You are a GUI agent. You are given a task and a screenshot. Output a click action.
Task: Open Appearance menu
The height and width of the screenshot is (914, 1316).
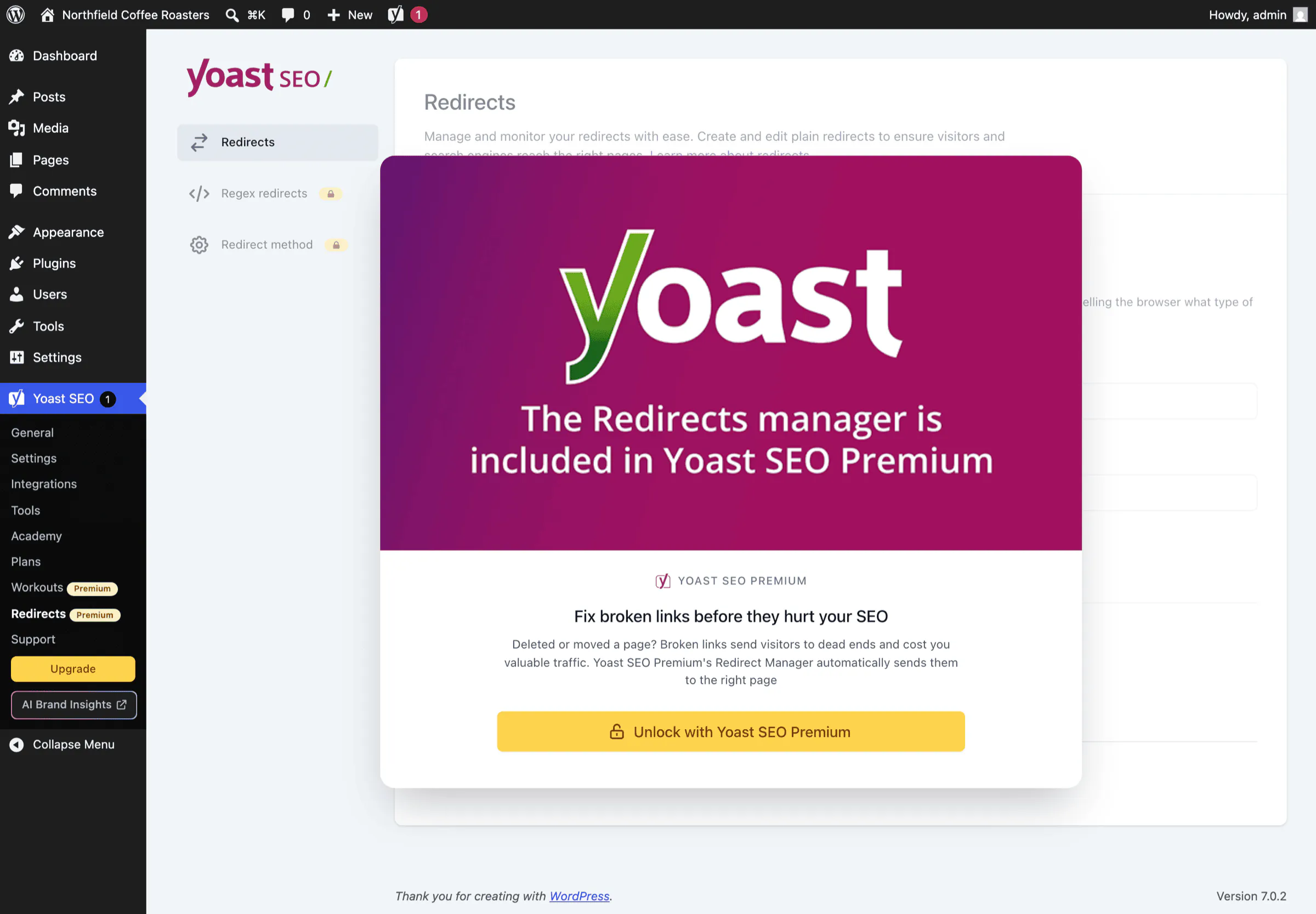tap(73, 232)
